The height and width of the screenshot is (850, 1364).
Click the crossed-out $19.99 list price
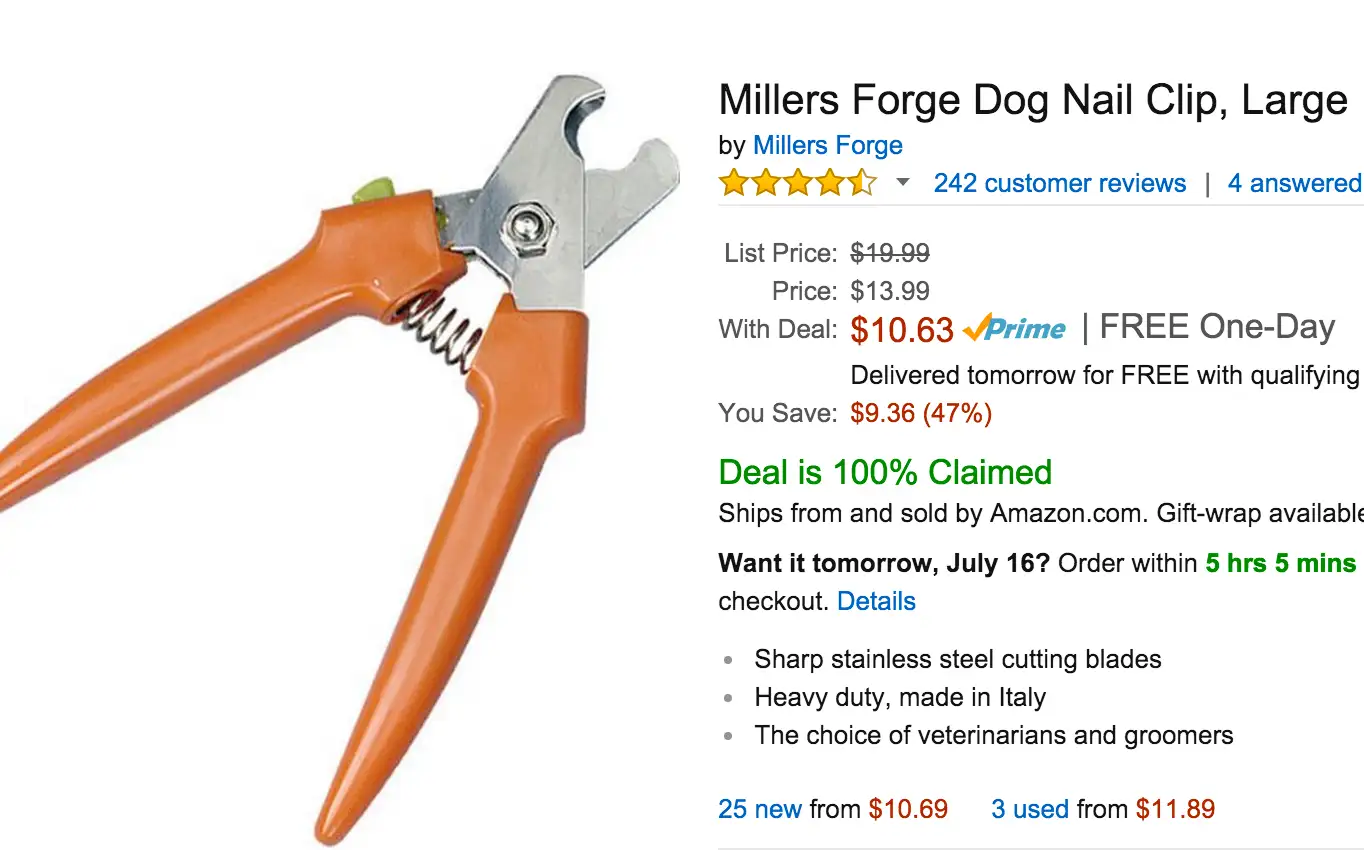(x=889, y=253)
